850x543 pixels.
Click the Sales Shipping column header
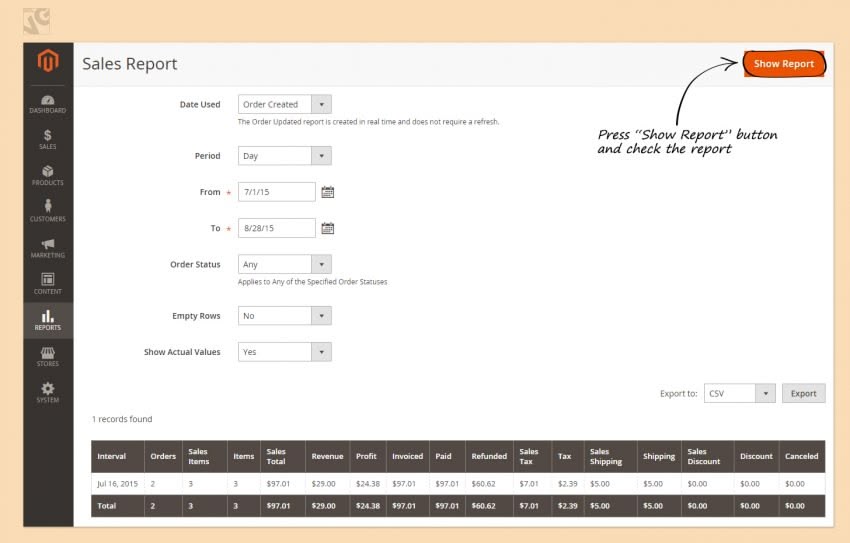[610, 456]
